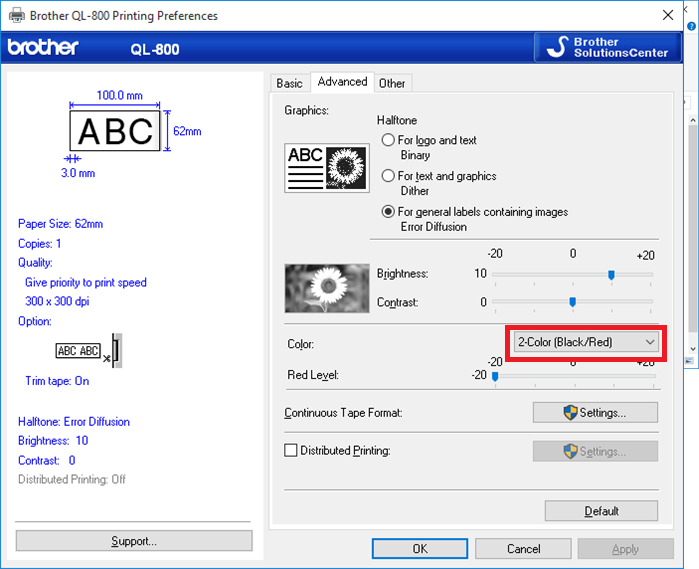
Task: Click the halftone ABC sunflower graphic
Action: pos(326,166)
